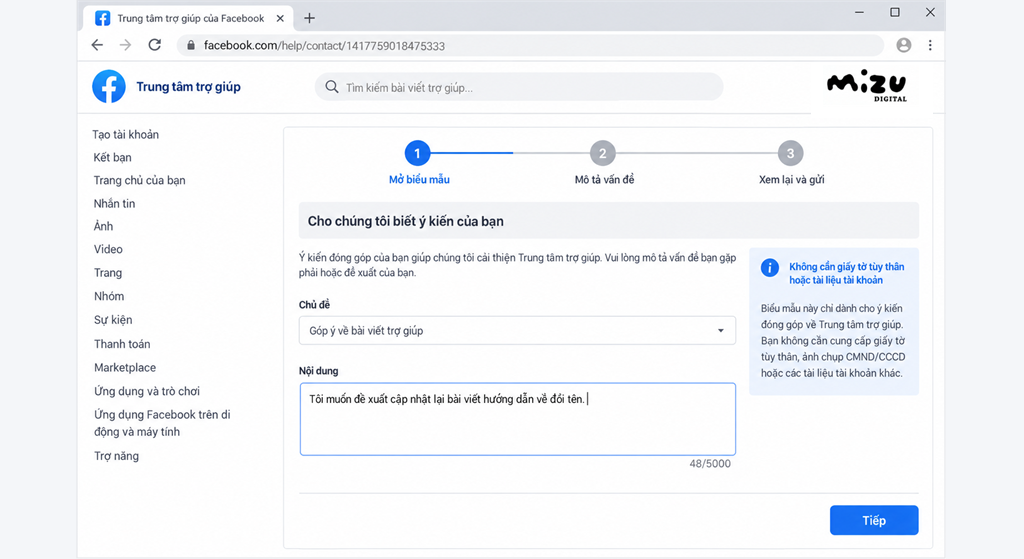Click the Mở biểu mẫu step label
The image size is (1024, 559).
pos(419,180)
